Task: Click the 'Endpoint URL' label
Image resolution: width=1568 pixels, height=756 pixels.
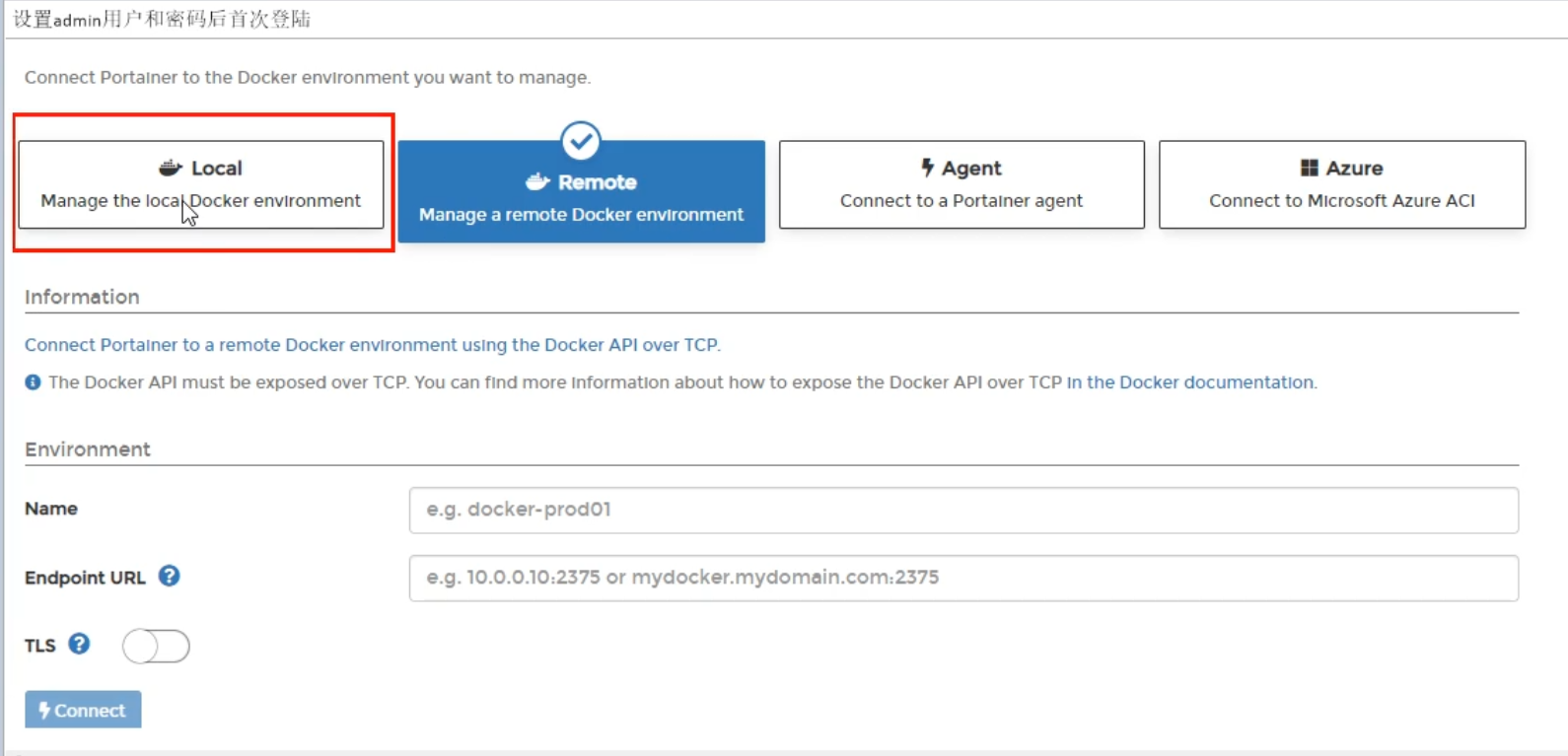Action: click(85, 578)
